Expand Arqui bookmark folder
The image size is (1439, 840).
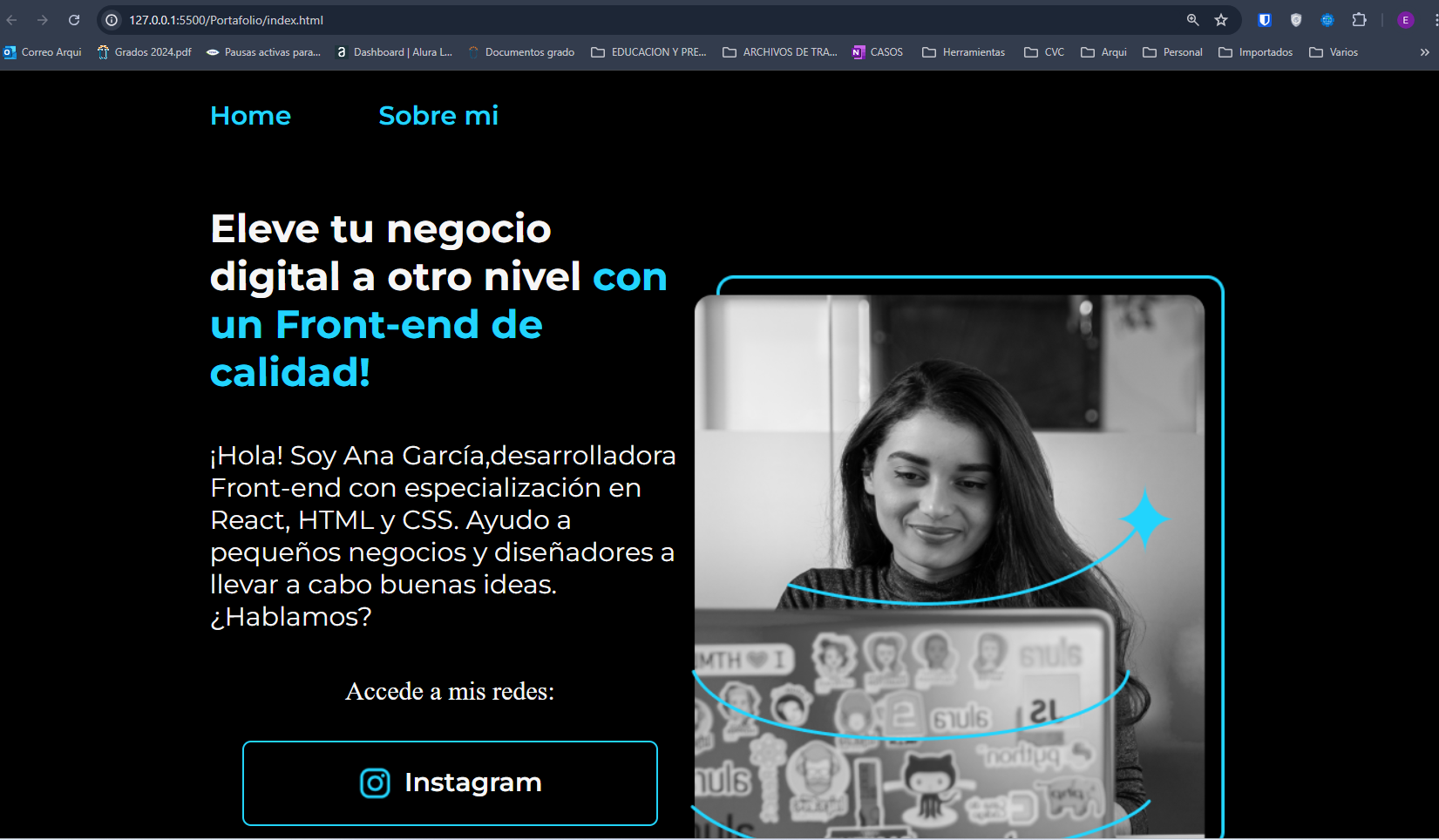(1104, 52)
